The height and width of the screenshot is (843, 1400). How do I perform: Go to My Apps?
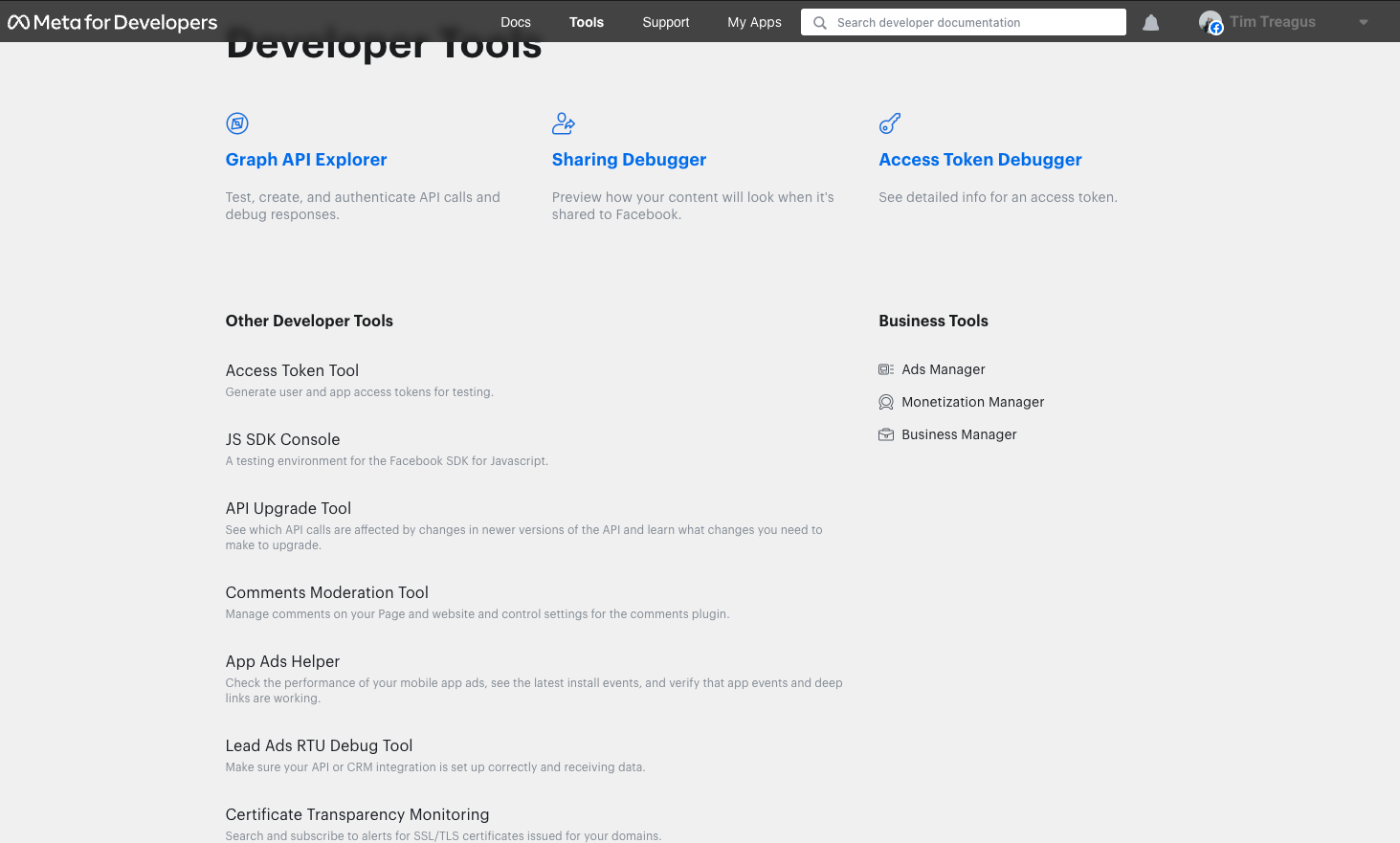(x=754, y=22)
